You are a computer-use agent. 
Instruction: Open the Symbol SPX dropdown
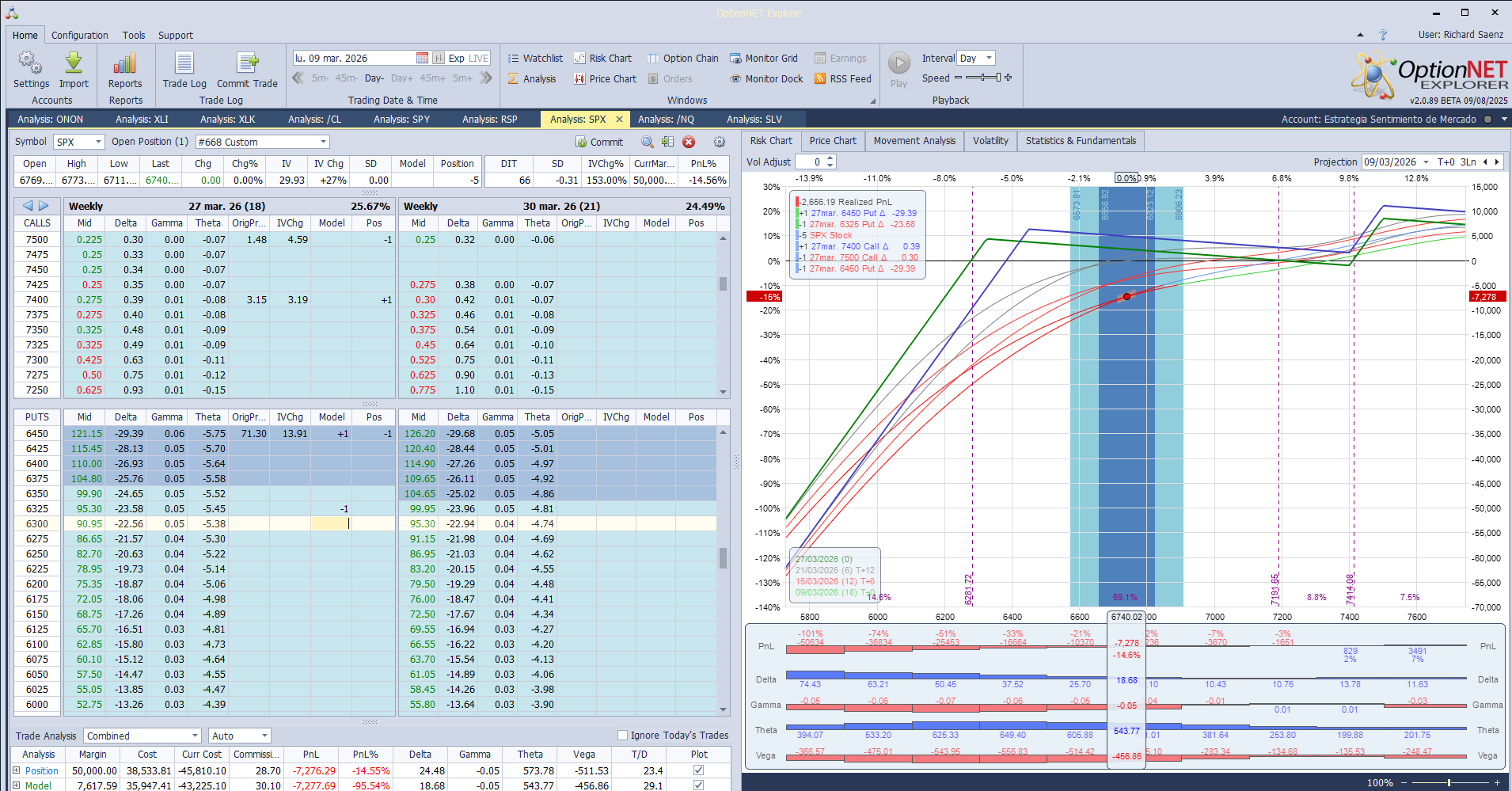pos(99,142)
